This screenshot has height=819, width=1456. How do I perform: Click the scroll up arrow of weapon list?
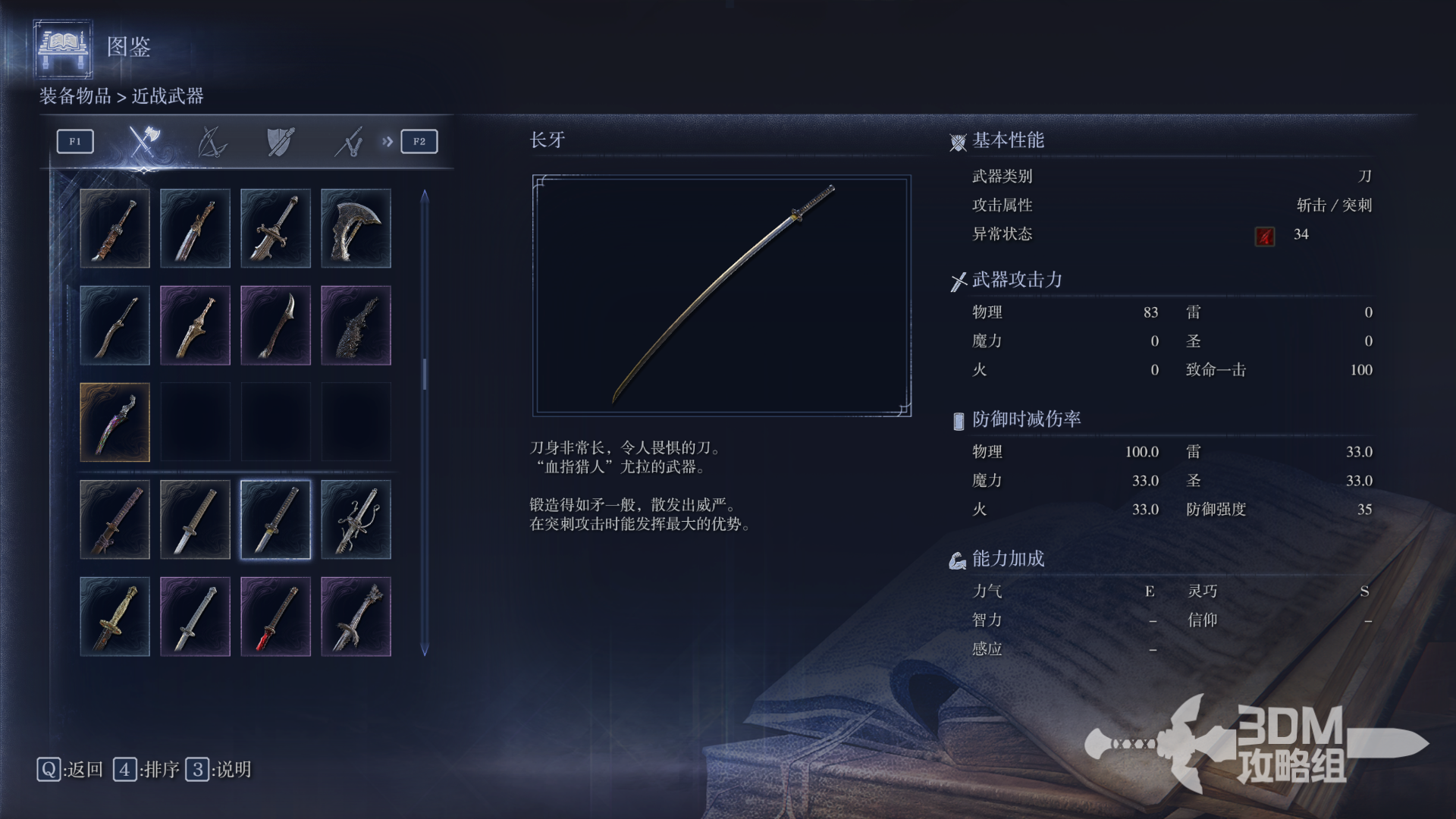[x=425, y=196]
